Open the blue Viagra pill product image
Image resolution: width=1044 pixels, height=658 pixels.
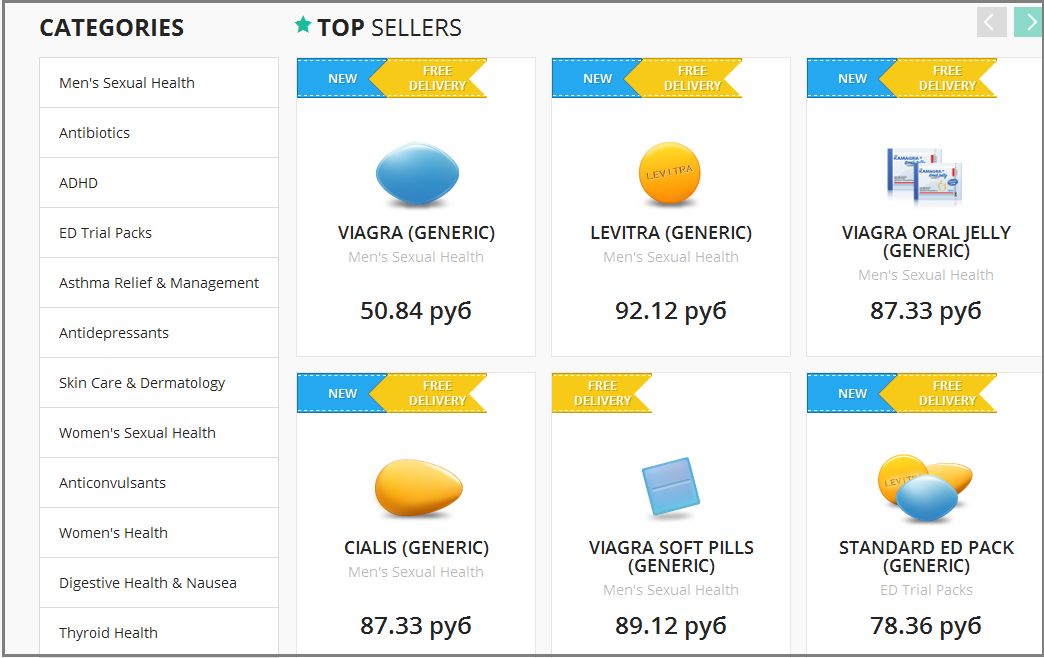(x=417, y=175)
